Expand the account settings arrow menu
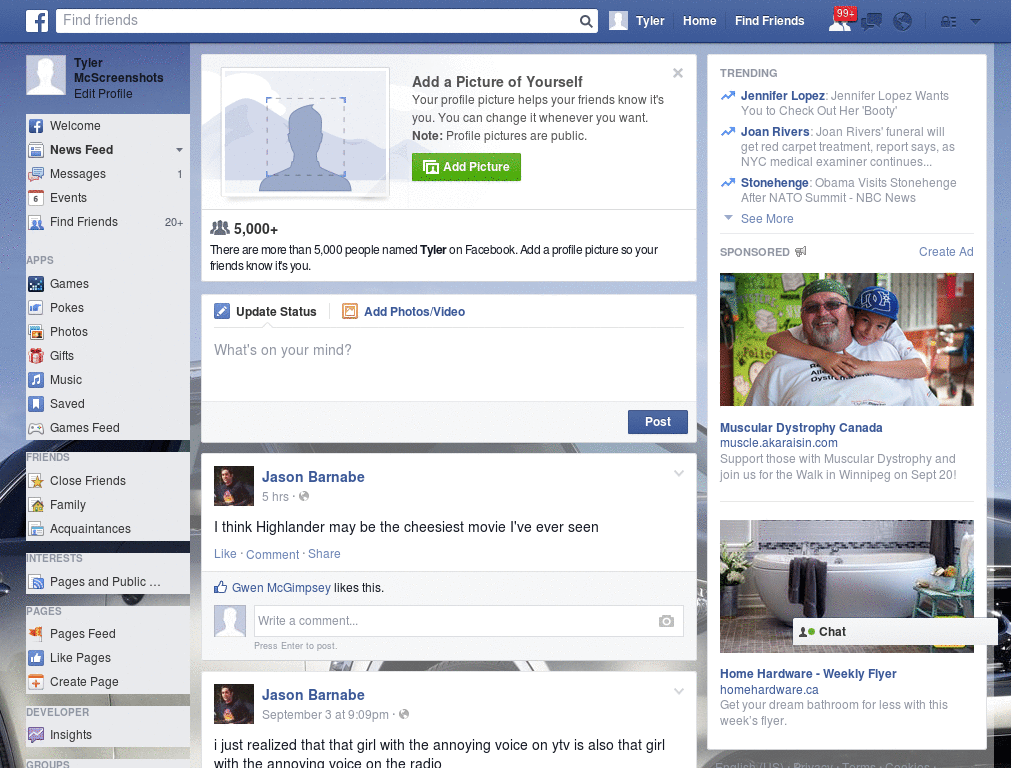Screen dimensions: 1024x768 [x=975, y=21]
